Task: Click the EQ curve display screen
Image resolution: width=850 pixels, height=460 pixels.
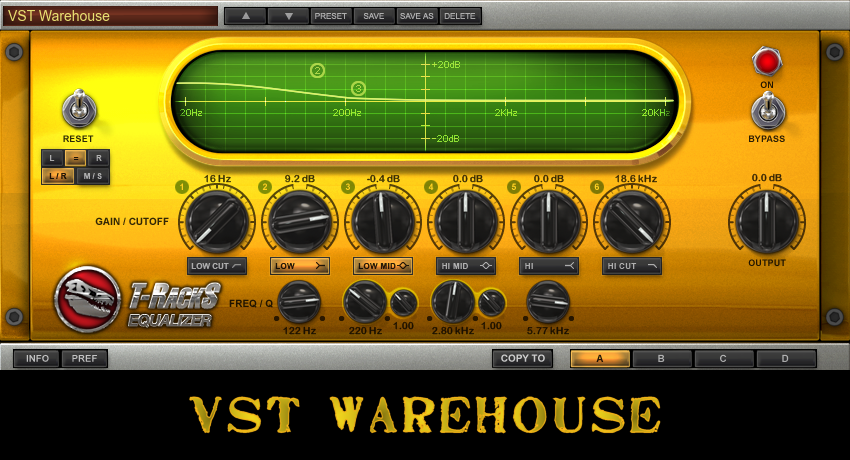Action: (x=426, y=101)
